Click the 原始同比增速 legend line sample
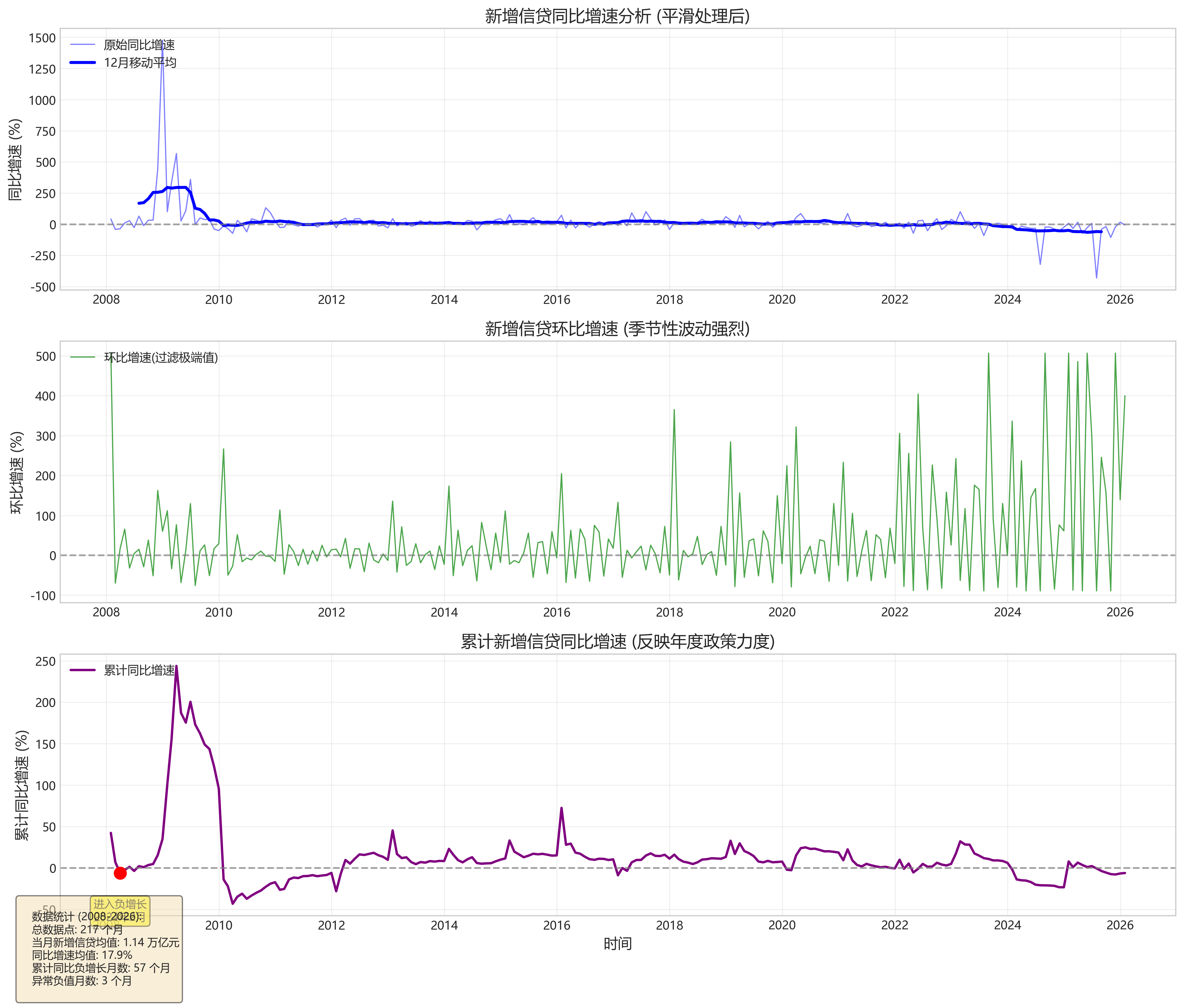 point(82,45)
